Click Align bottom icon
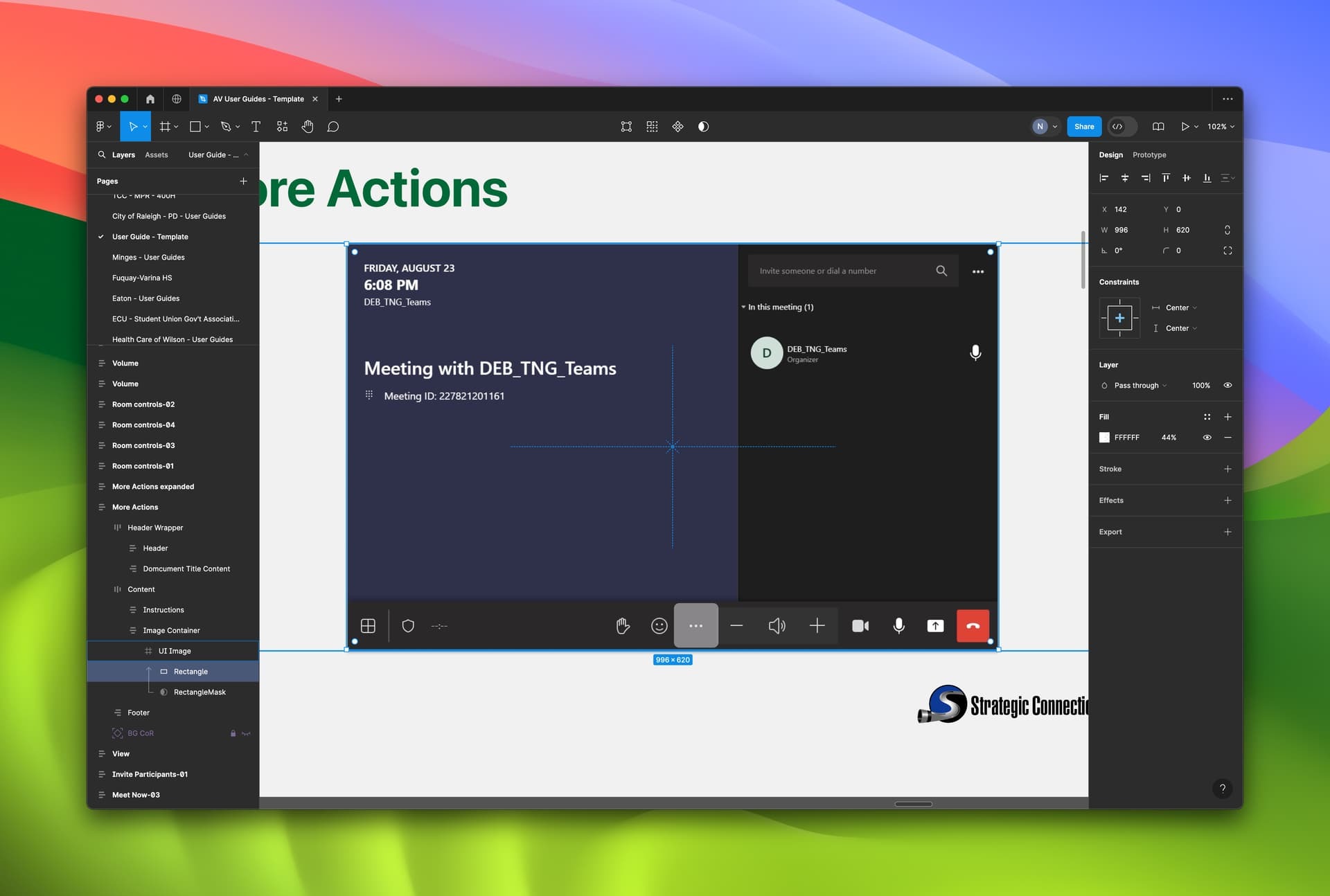Screen dimensions: 1330x896 click(1207, 178)
